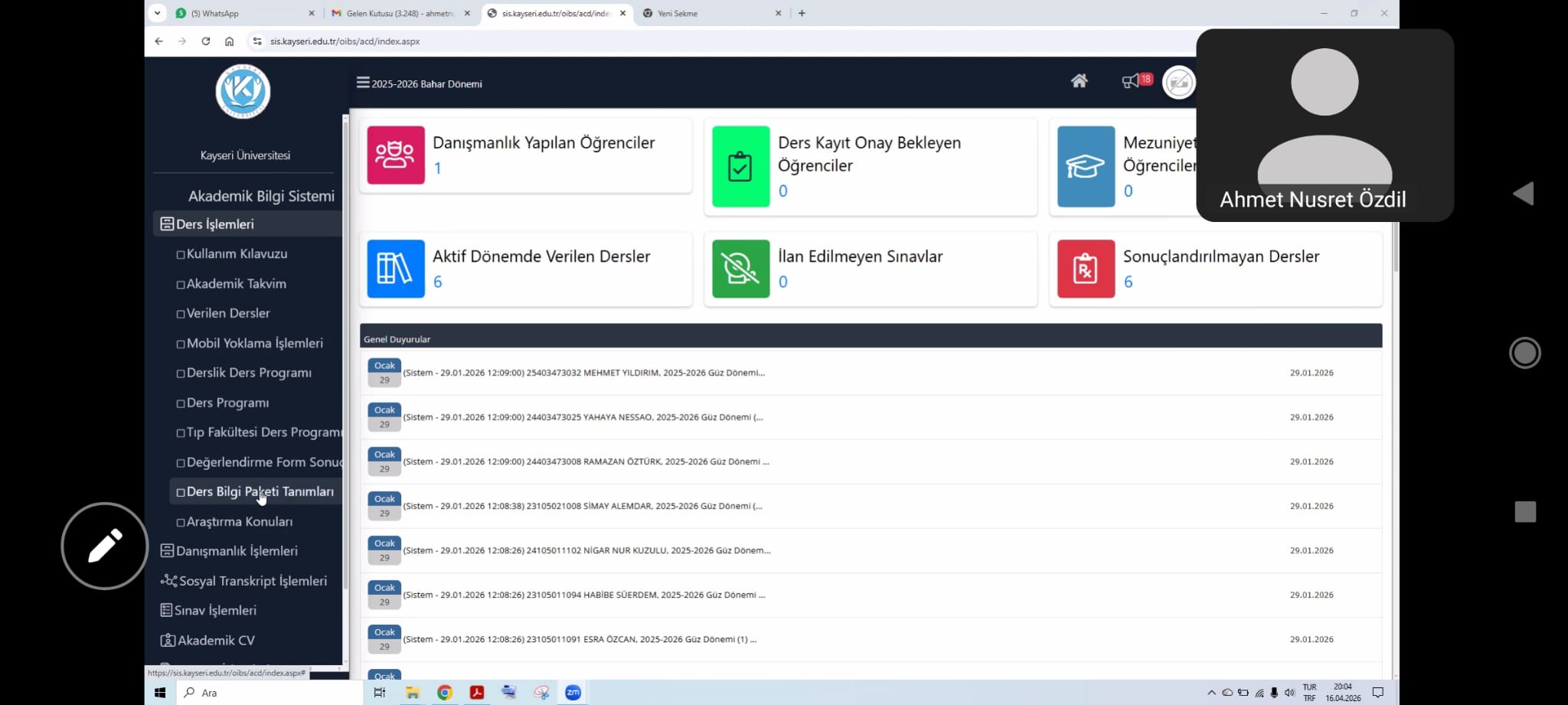Toggle the hamburger sidebar menu icon
Viewport: 1568px width, 705px height.
pyautogui.click(x=363, y=83)
